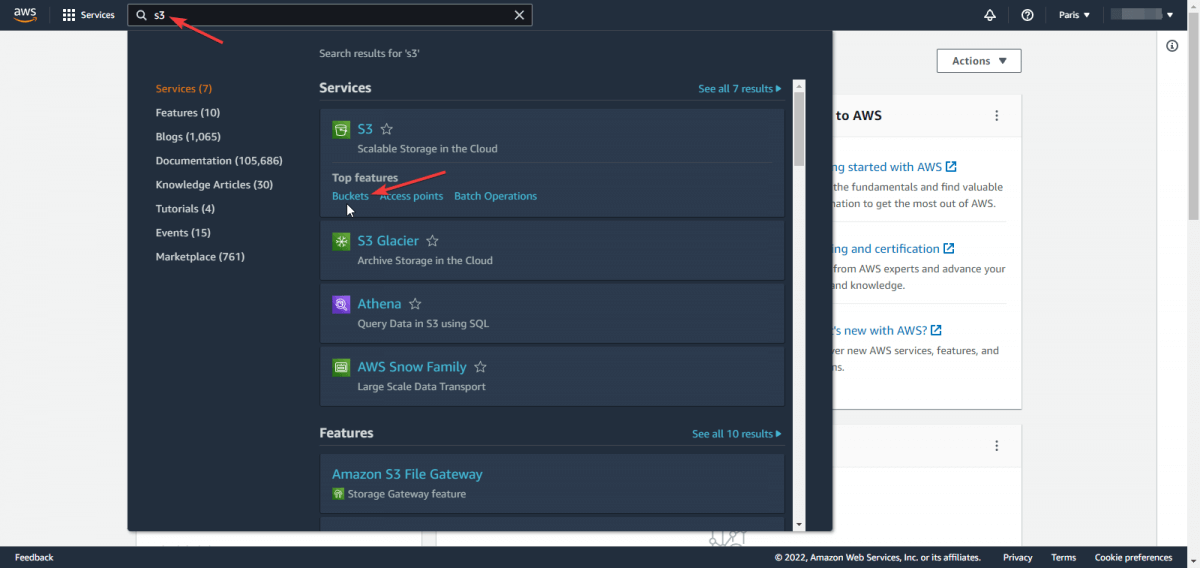Filter results by Tutorials (4)
This screenshot has height=568, width=1200.
[185, 209]
